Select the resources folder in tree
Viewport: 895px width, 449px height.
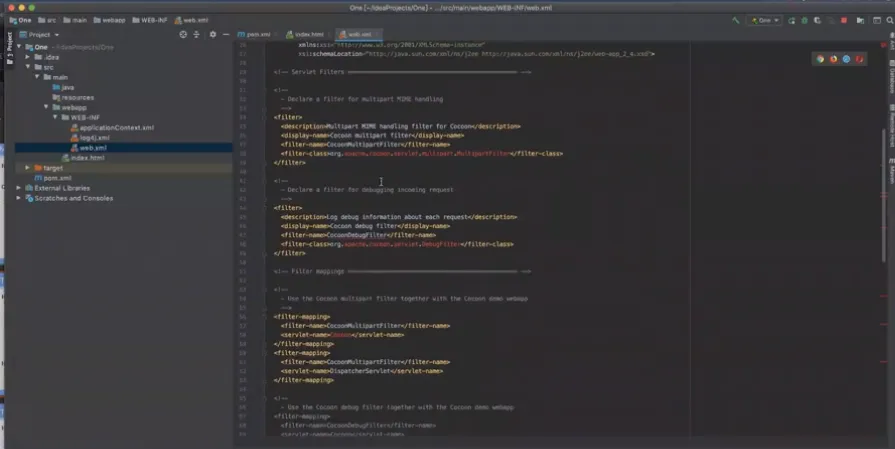pos(73,98)
